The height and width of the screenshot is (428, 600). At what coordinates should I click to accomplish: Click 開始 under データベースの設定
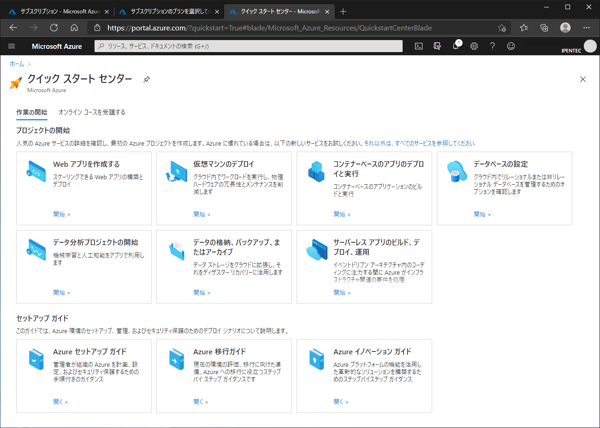482,214
